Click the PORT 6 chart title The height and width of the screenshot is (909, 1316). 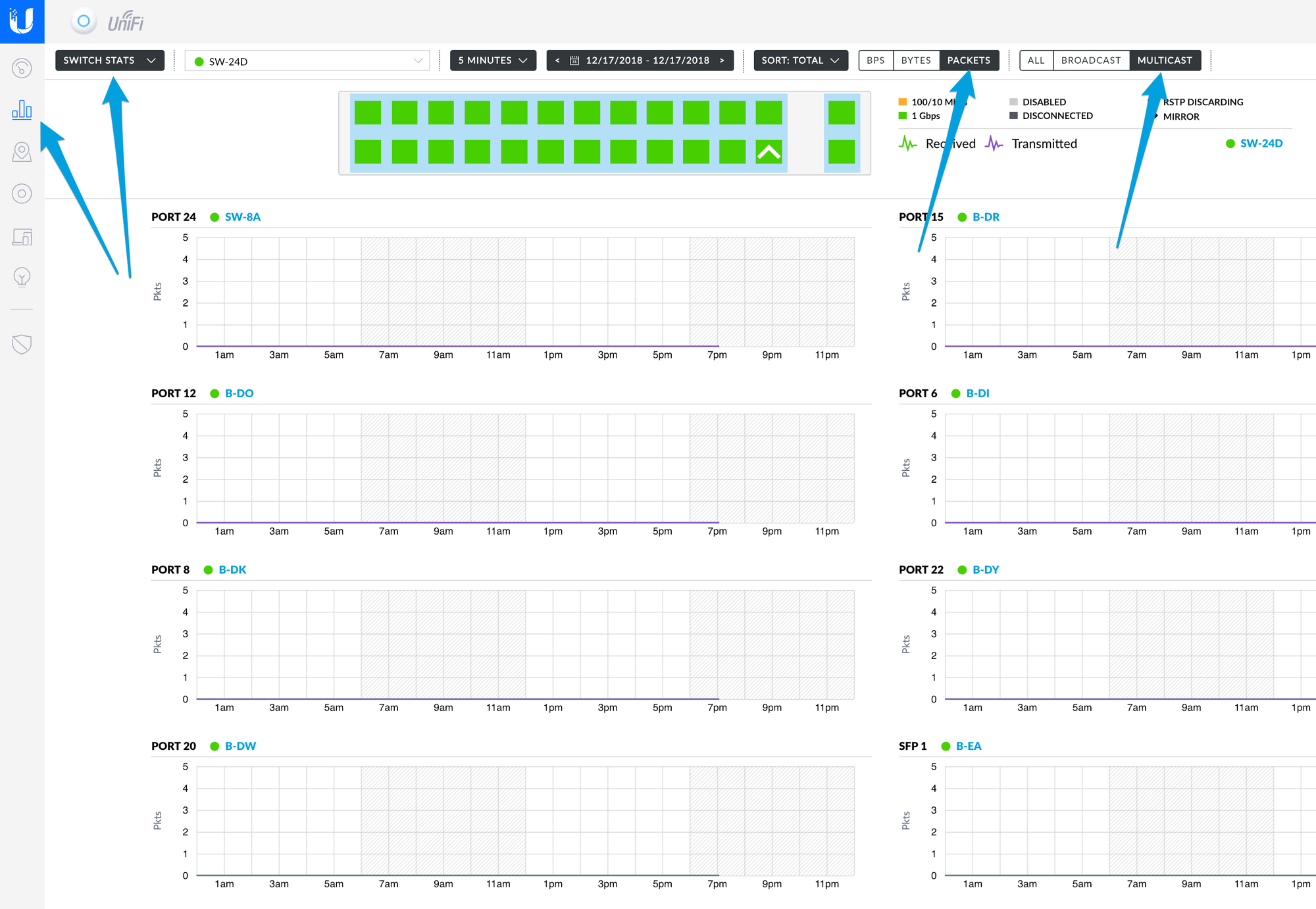point(918,393)
